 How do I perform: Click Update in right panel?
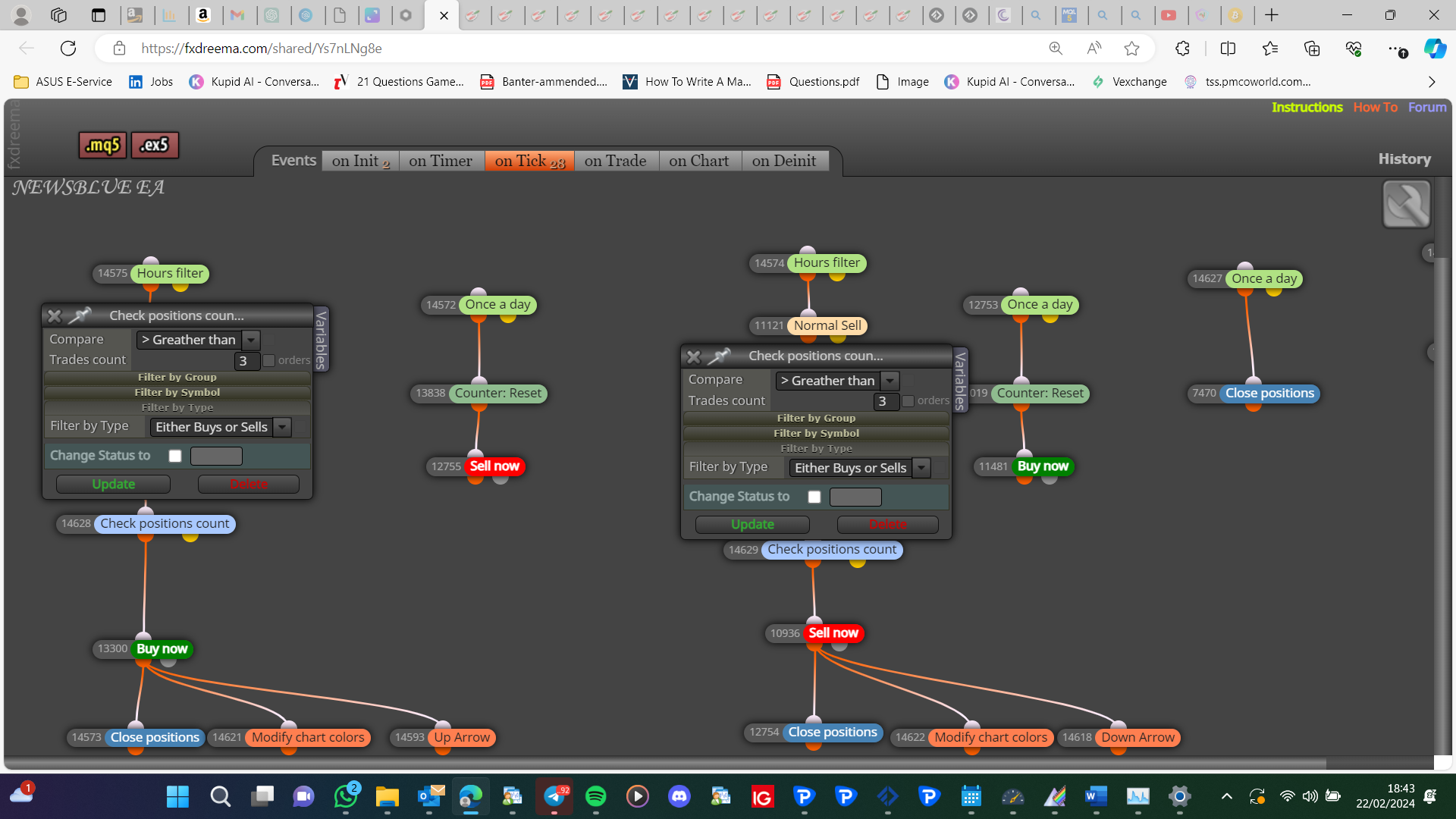pos(752,525)
